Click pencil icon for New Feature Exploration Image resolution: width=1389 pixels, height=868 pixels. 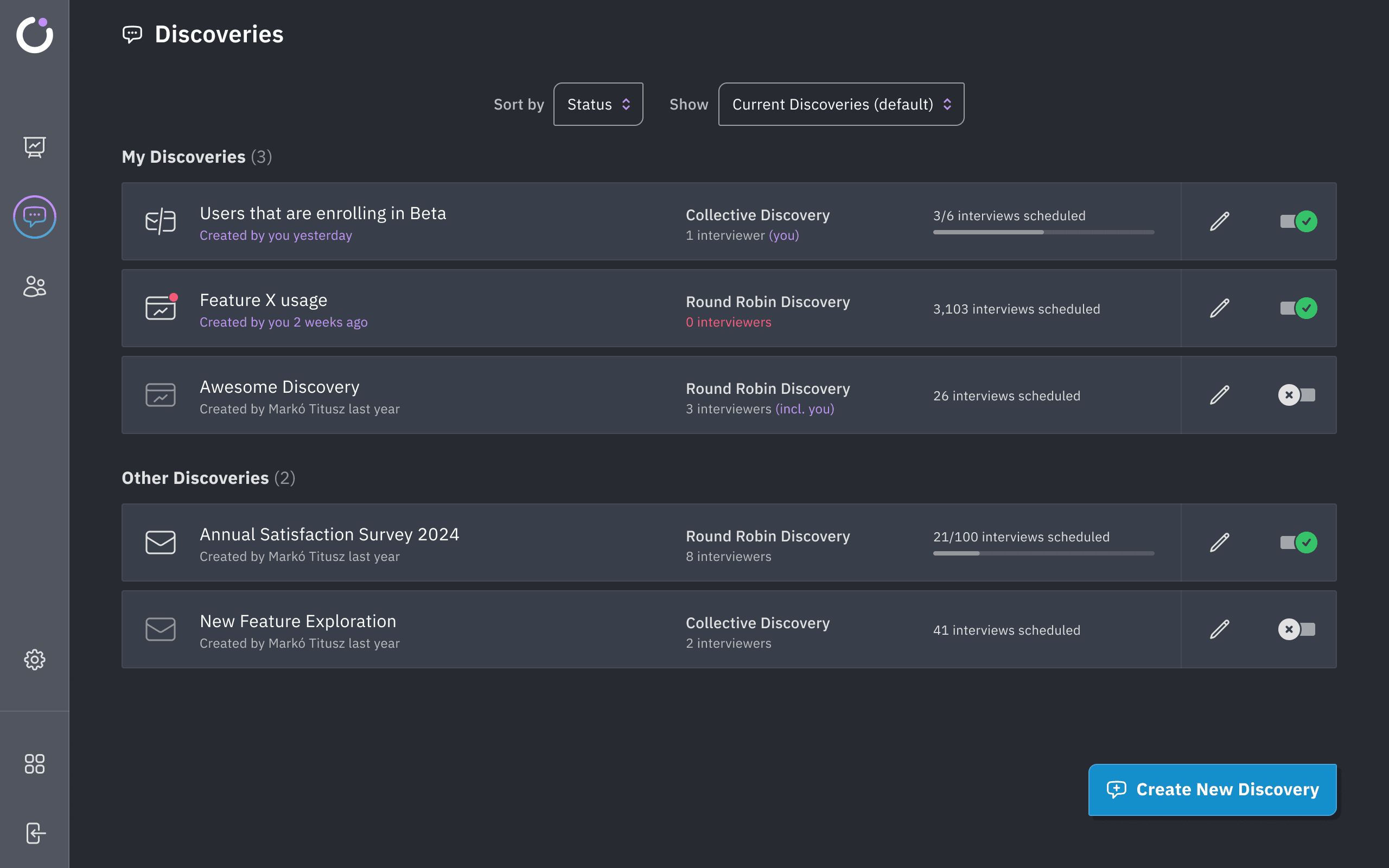pos(1220,629)
